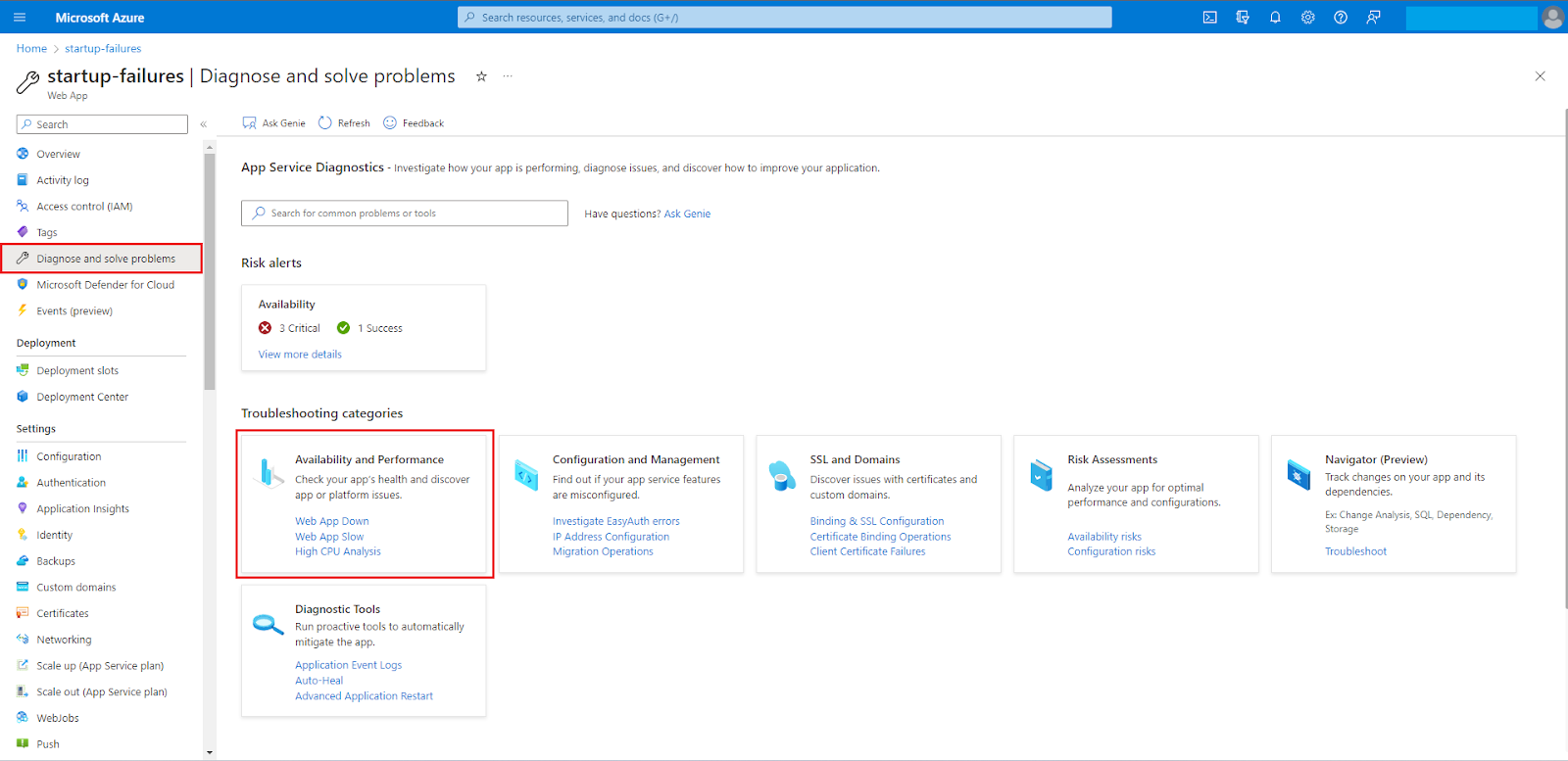Click the Feedback smiley button
The image size is (1568, 761).
pyautogui.click(x=414, y=123)
